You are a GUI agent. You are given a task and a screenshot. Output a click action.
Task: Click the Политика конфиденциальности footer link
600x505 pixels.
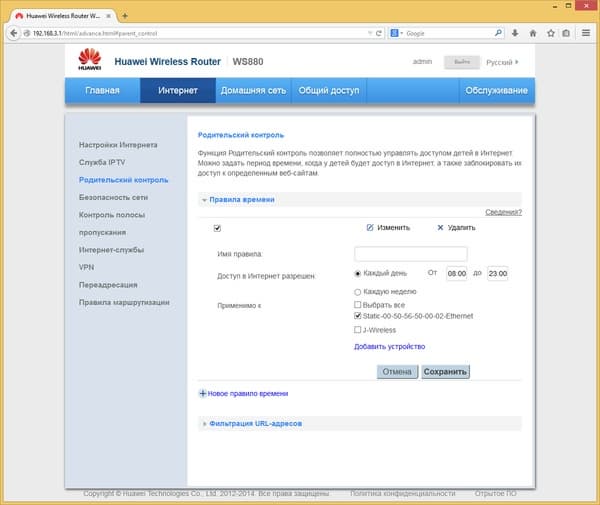403,494
